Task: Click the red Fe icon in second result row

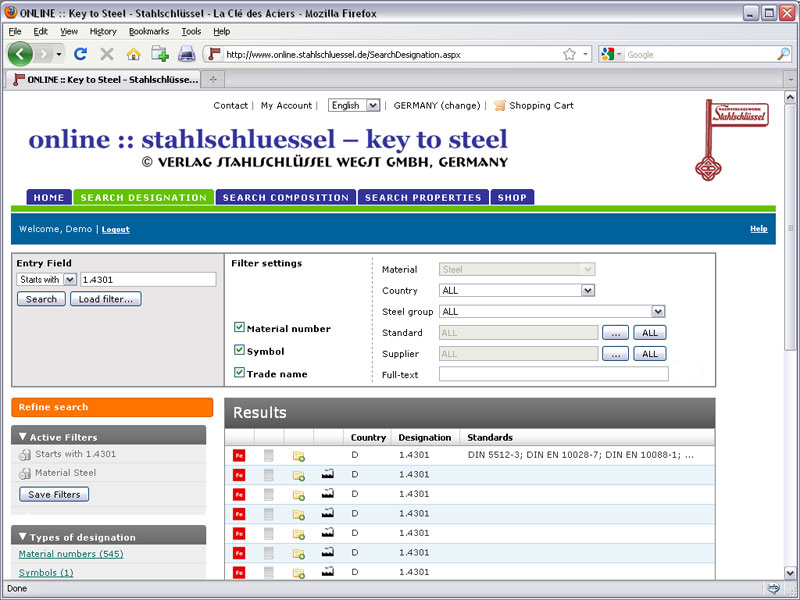Action: point(239,475)
